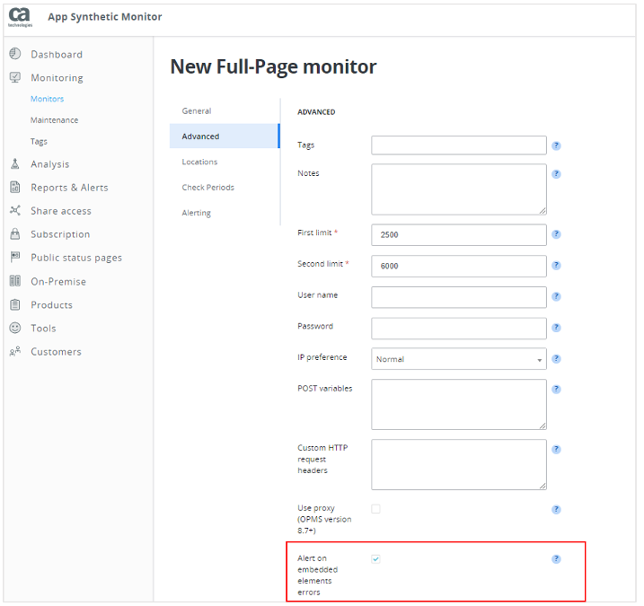
Task: Open the Share access page
Action: click(x=61, y=211)
